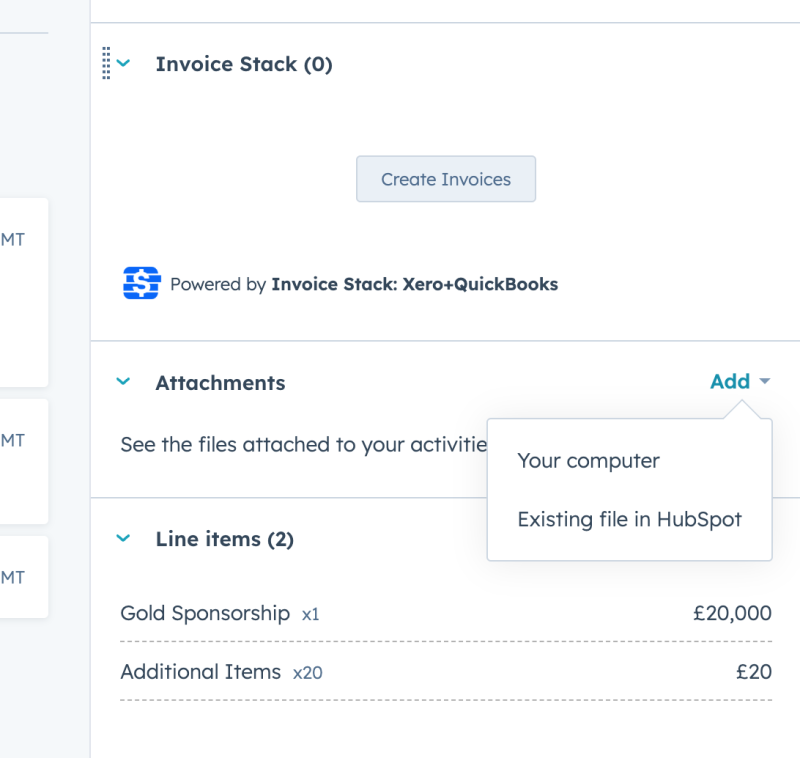Open the Invoice Stack: Xero+QuickBooks link
Viewport: 800px width, 758px height.
[414, 284]
